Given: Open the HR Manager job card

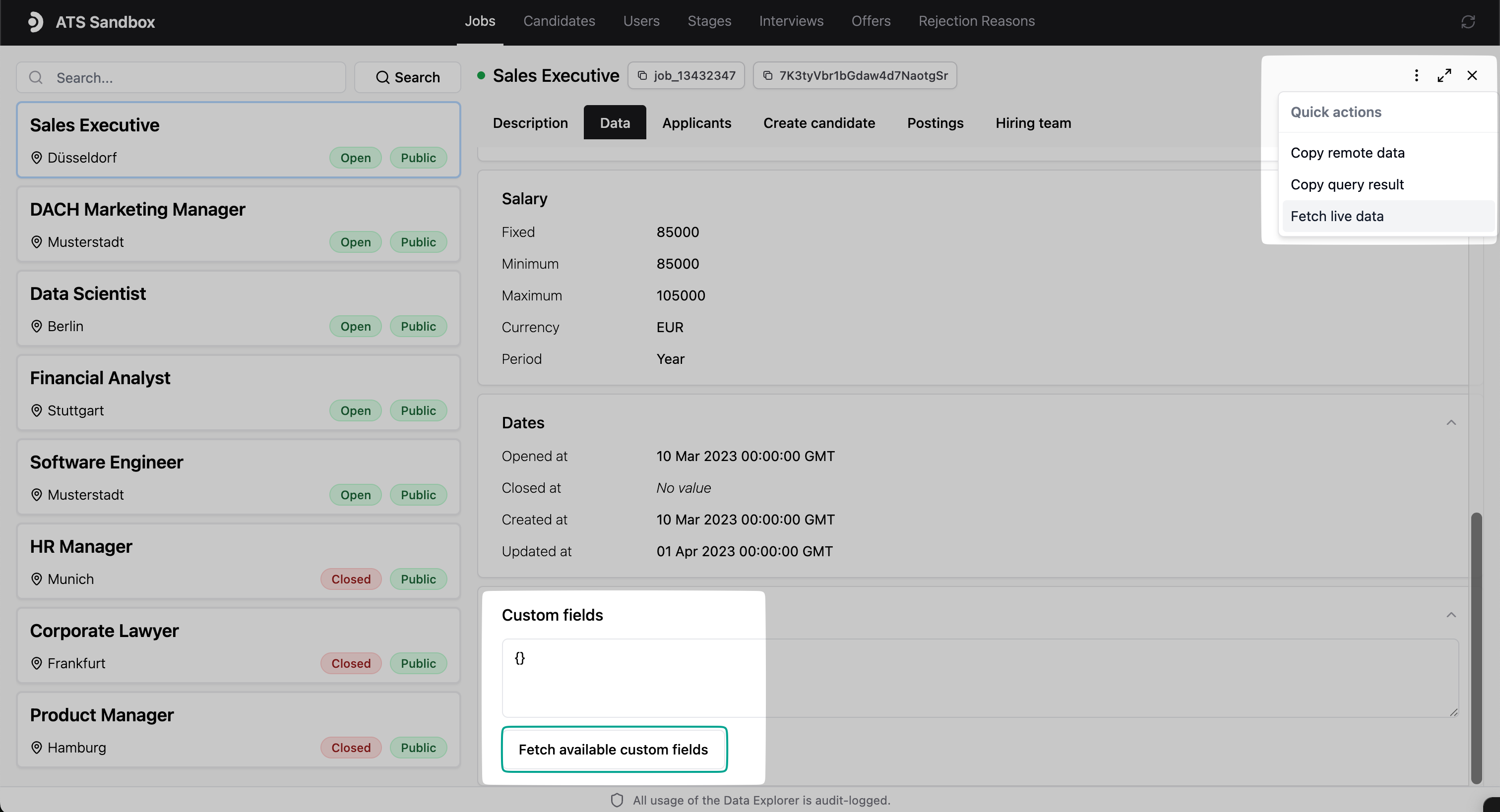Looking at the screenshot, I should click(239, 561).
